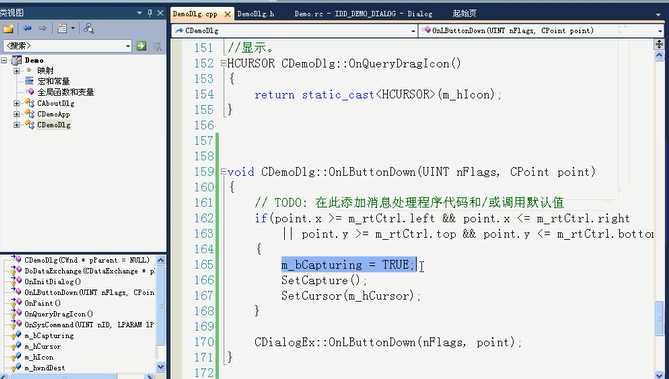
Task: Select CAboutDlg class in tree
Action: tap(55, 103)
